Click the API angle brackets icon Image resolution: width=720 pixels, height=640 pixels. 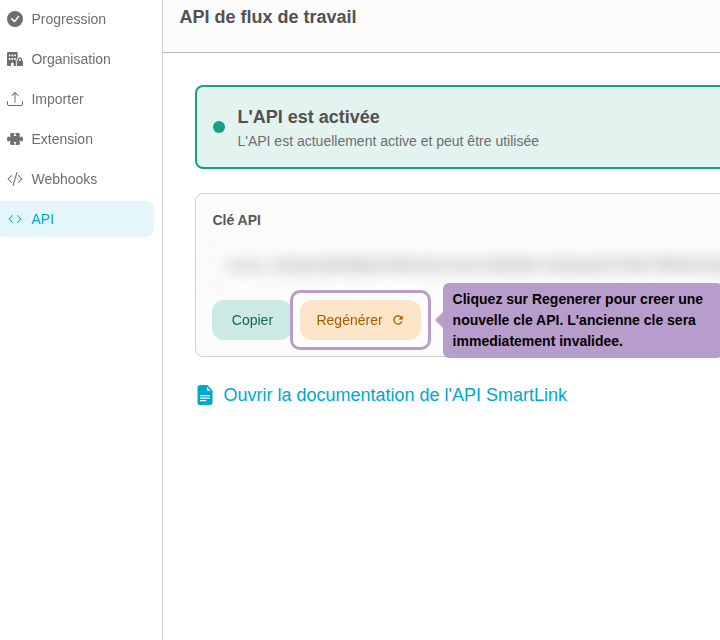(x=15, y=219)
